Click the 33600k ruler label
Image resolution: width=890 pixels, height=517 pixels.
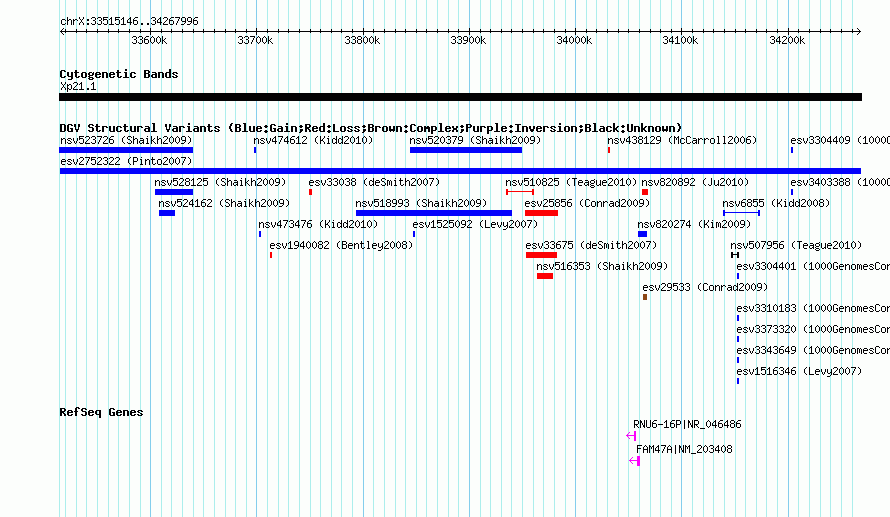click(149, 40)
